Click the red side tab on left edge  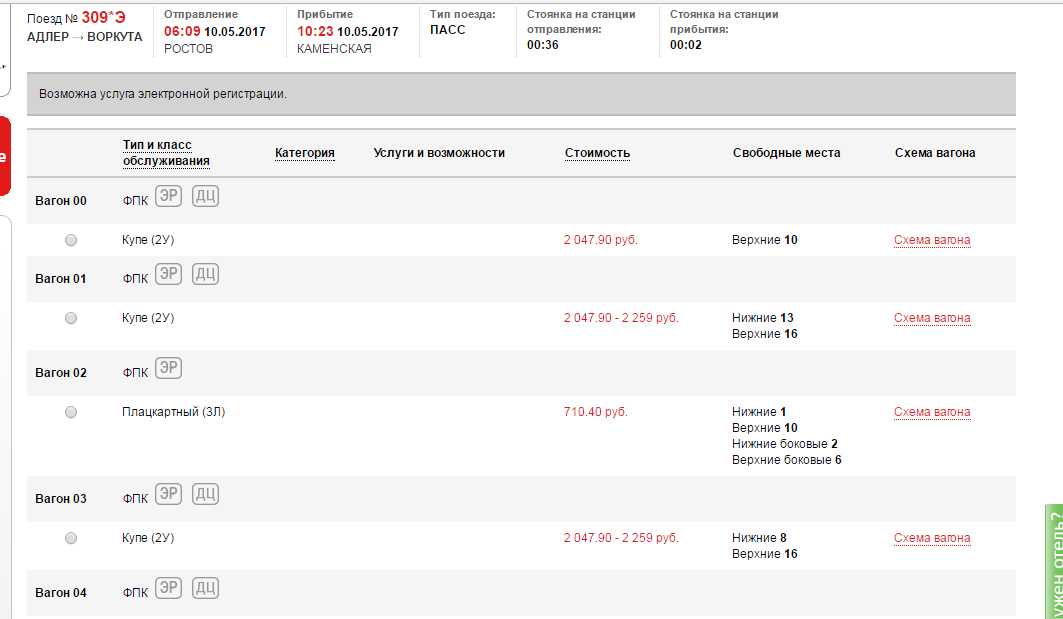(4, 156)
